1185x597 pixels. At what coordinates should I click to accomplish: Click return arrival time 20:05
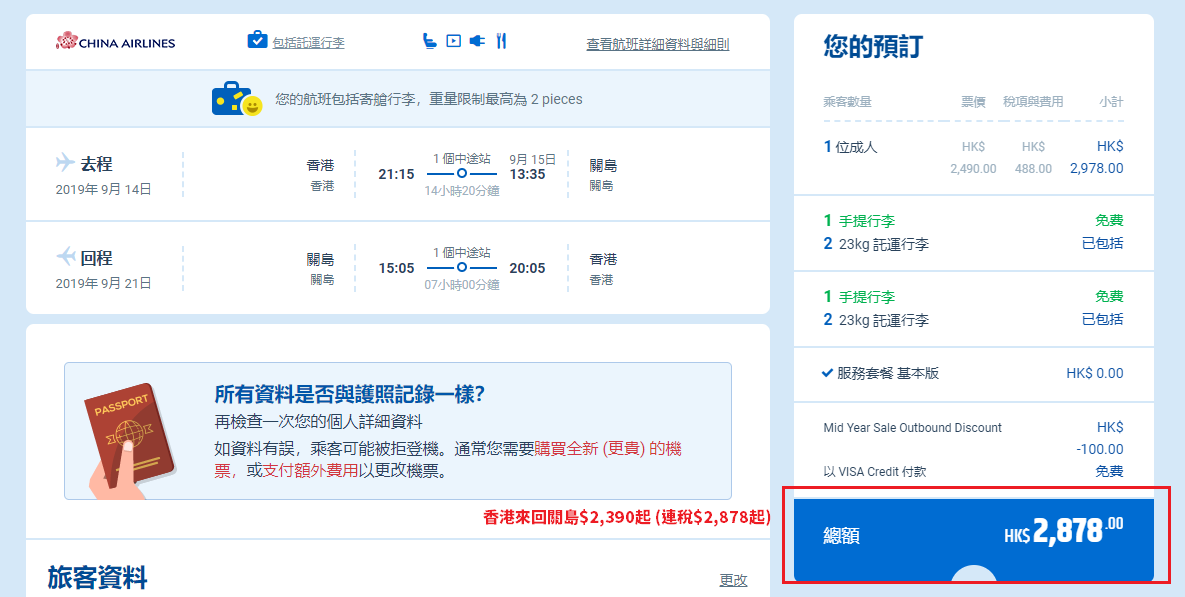pyautogui.click(x=527, y=268)
